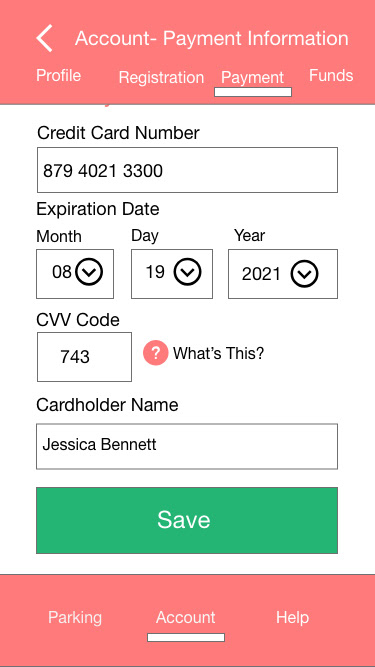Click the Account- Payment Information title
The image size is (375, 667).
(212, 38)
